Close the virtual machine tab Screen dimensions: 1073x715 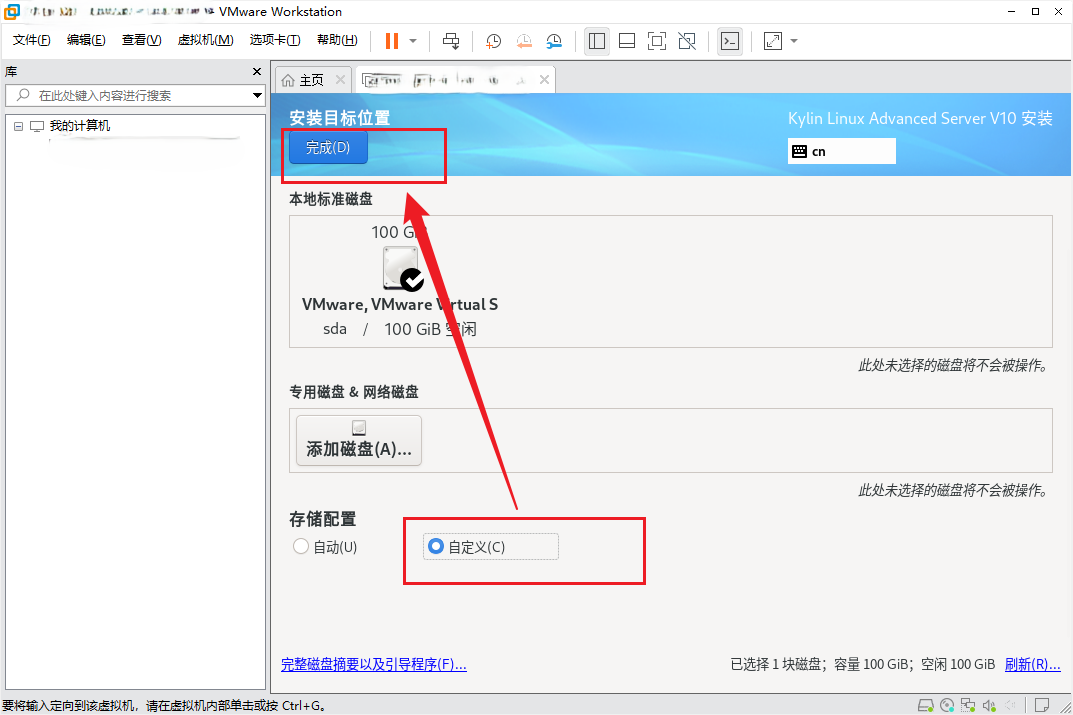[x=544, y=80]
